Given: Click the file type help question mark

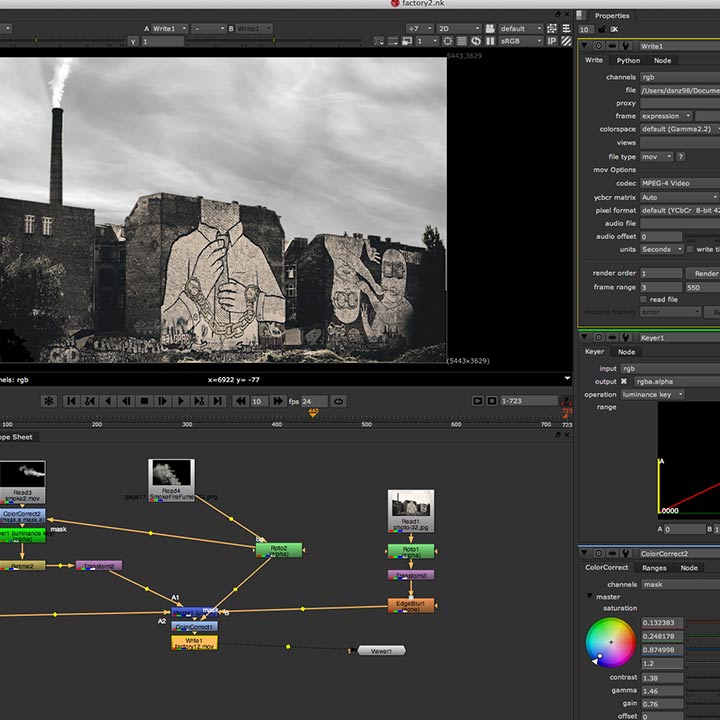Looking at the screenshot, I should click(x=681, y=157).
